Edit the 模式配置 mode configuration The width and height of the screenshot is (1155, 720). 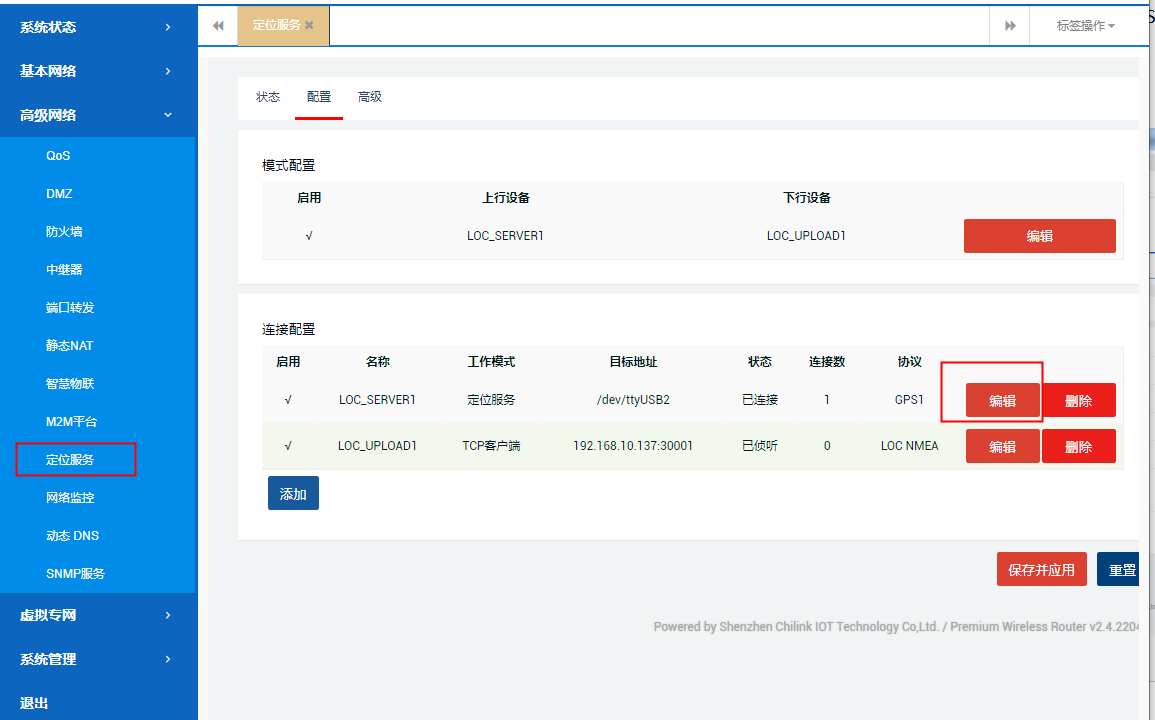point(1039,236)
